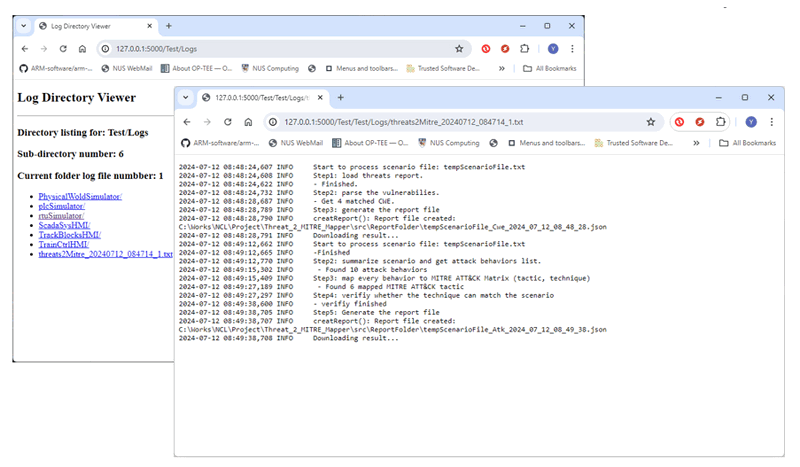Viewport: 800px width, 467px height.
Task: Go to home page in front log window
Action: (x=248, y=122)
